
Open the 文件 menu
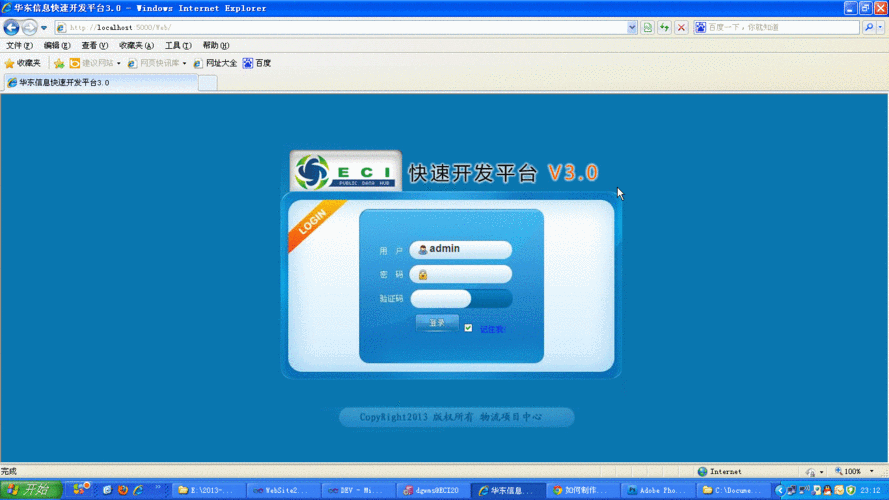[x=19, y=45]
